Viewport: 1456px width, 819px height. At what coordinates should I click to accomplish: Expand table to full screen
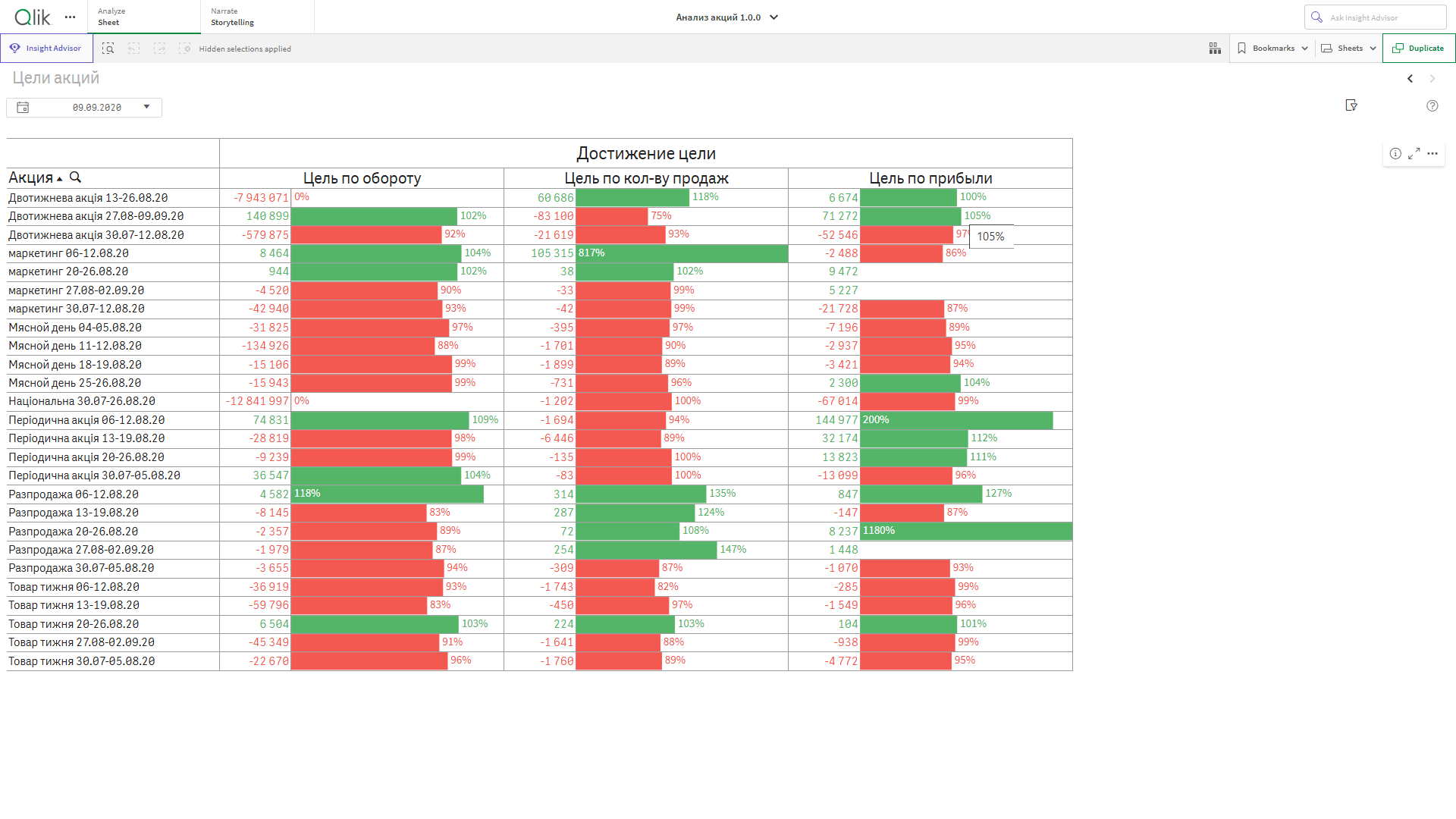point(1414,154)
